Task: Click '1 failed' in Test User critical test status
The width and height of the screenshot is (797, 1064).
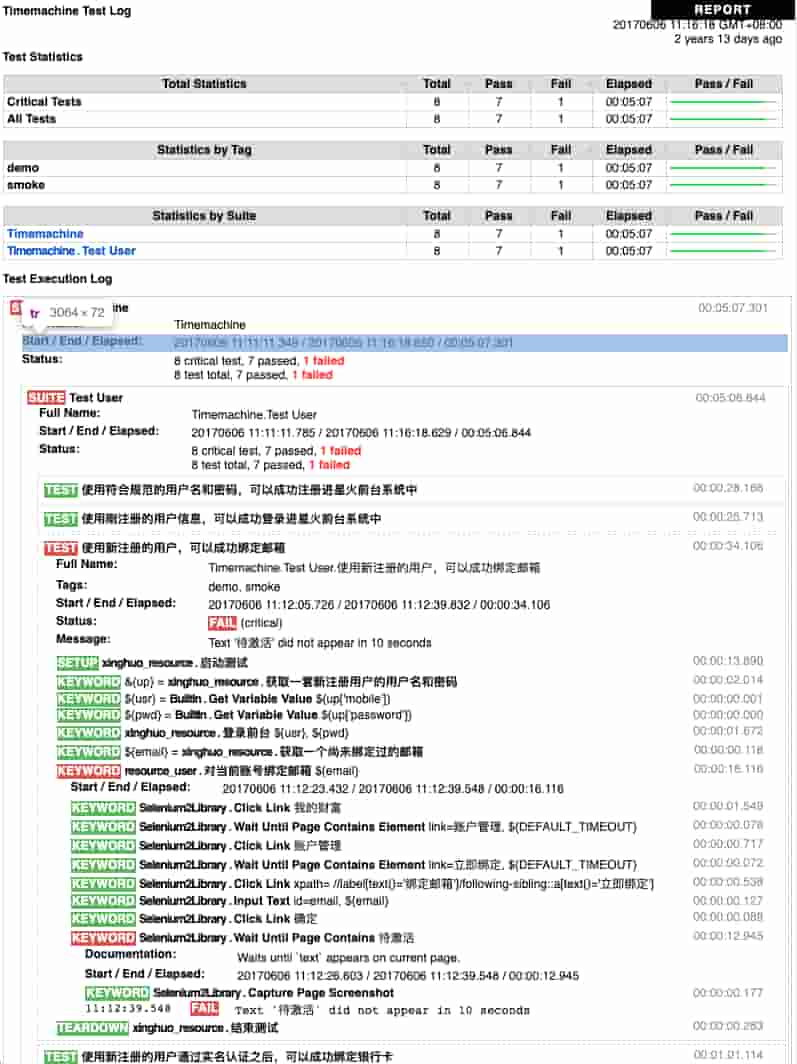Action: tap(341, 451)
